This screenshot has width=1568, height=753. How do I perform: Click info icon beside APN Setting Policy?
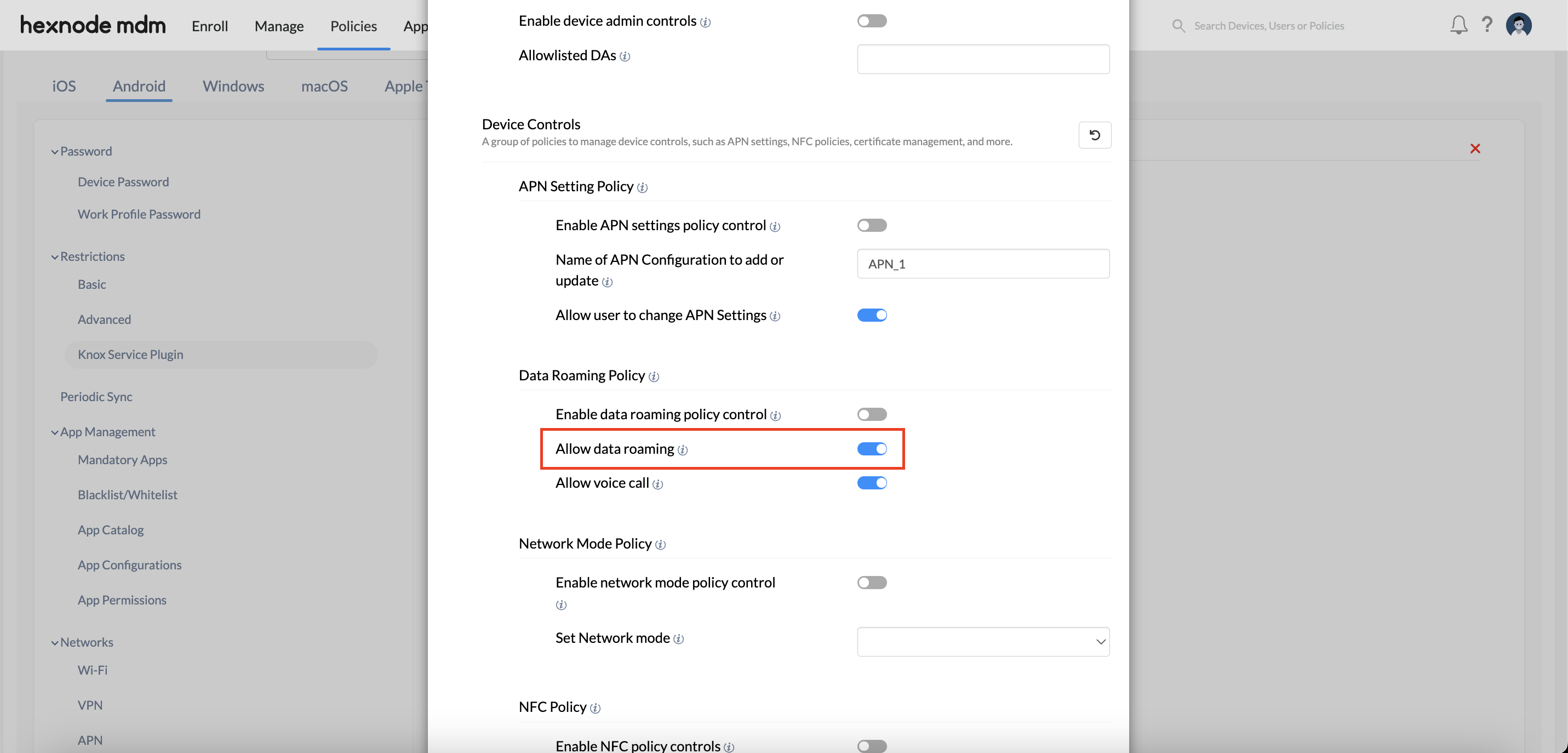[642, 187]
